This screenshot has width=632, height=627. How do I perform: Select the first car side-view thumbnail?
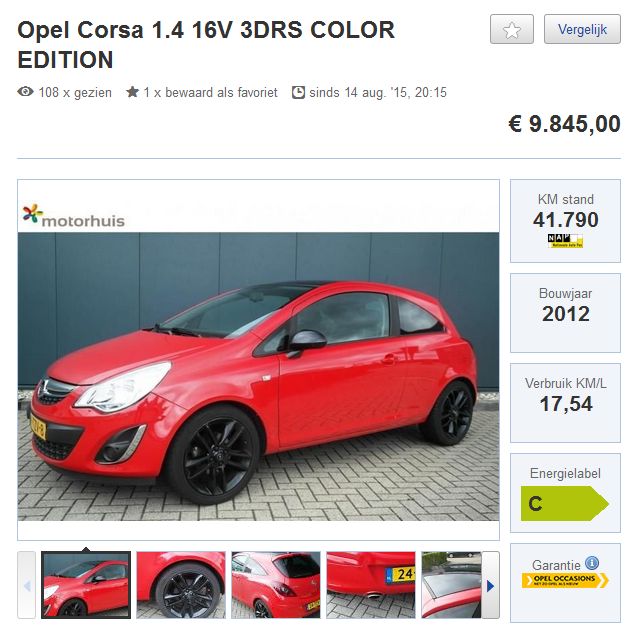[x=86, y=585]
